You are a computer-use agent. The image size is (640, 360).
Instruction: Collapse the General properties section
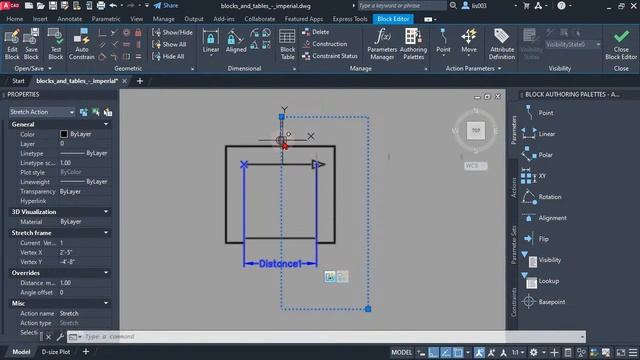(106, 124)
